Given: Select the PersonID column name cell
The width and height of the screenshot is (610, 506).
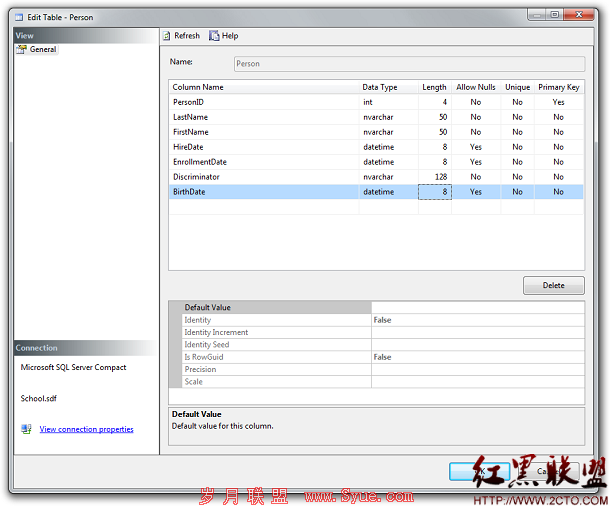Looking at the screenshot, I should 264,102.
